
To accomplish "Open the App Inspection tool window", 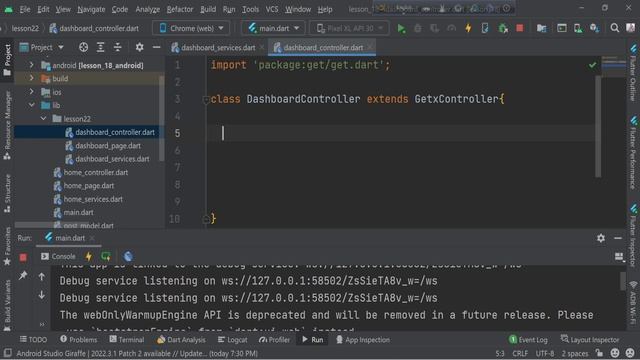I will pos(362,340).
